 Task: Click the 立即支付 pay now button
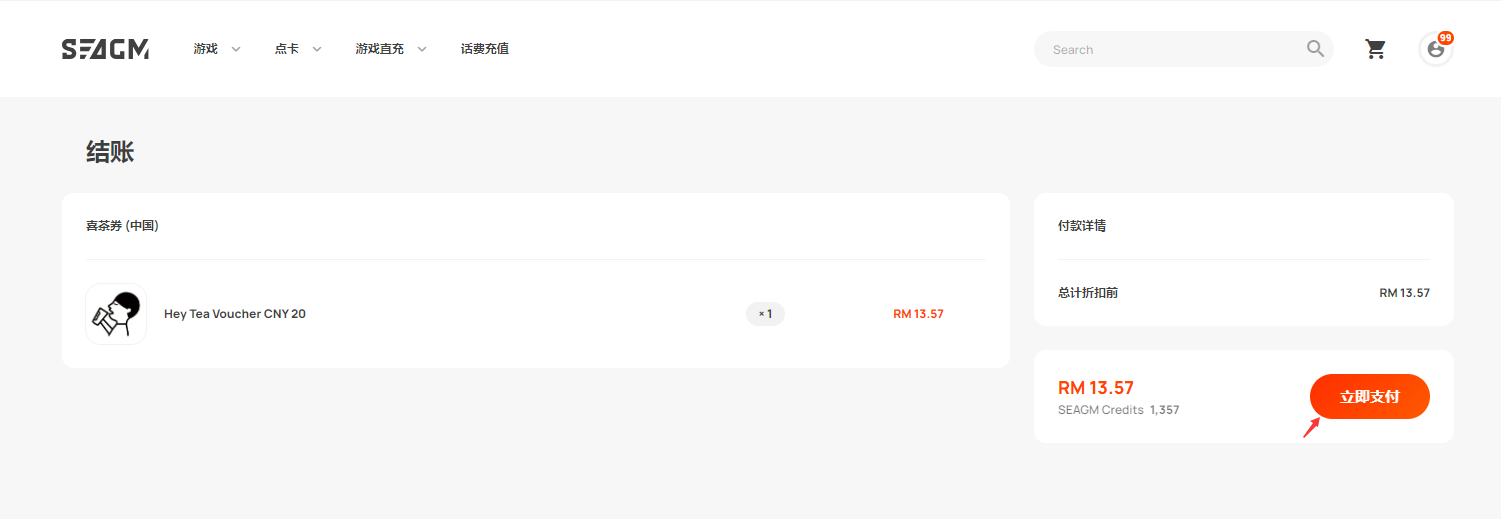click(1370, 397)
